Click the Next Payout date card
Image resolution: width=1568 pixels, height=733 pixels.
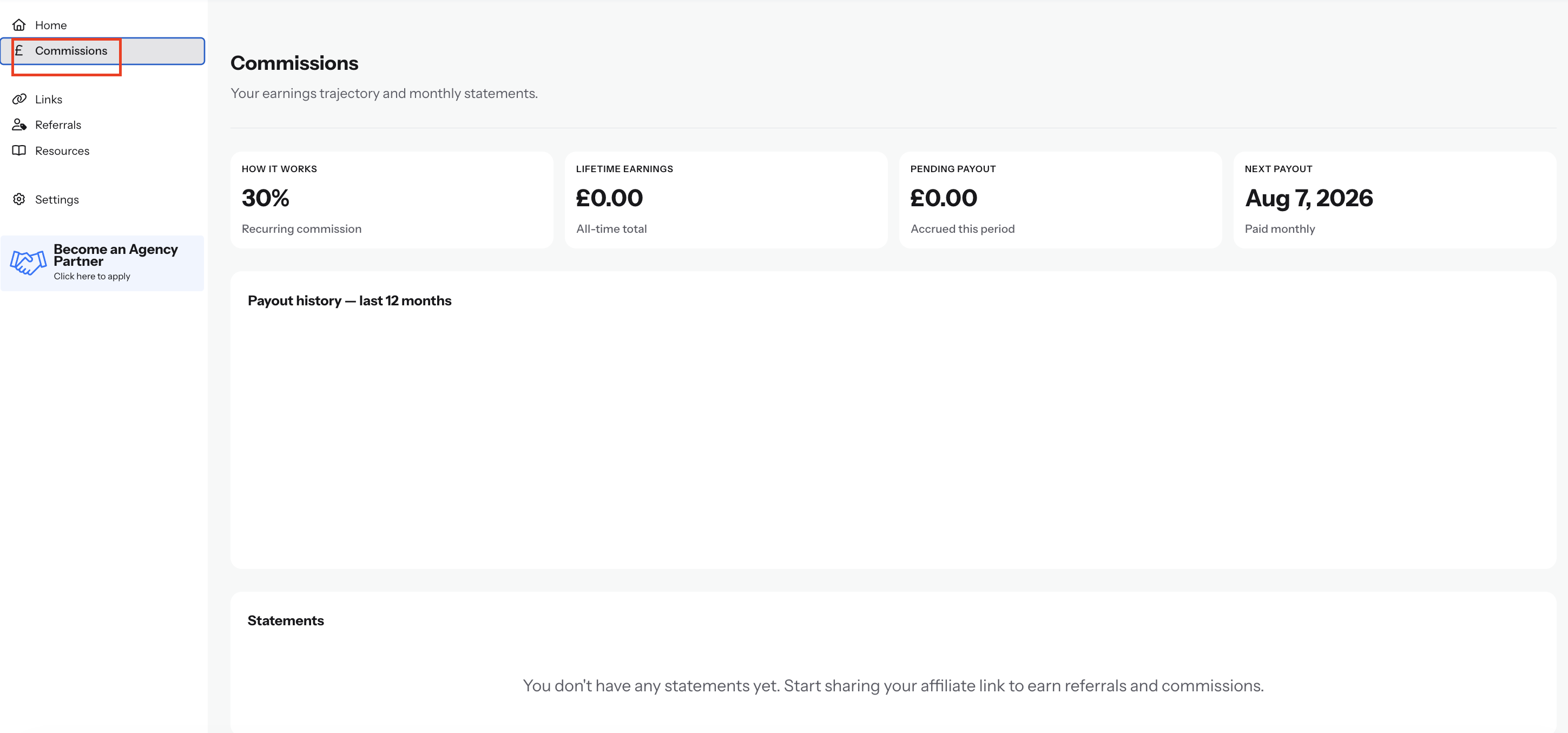(x=1394, y=200)
